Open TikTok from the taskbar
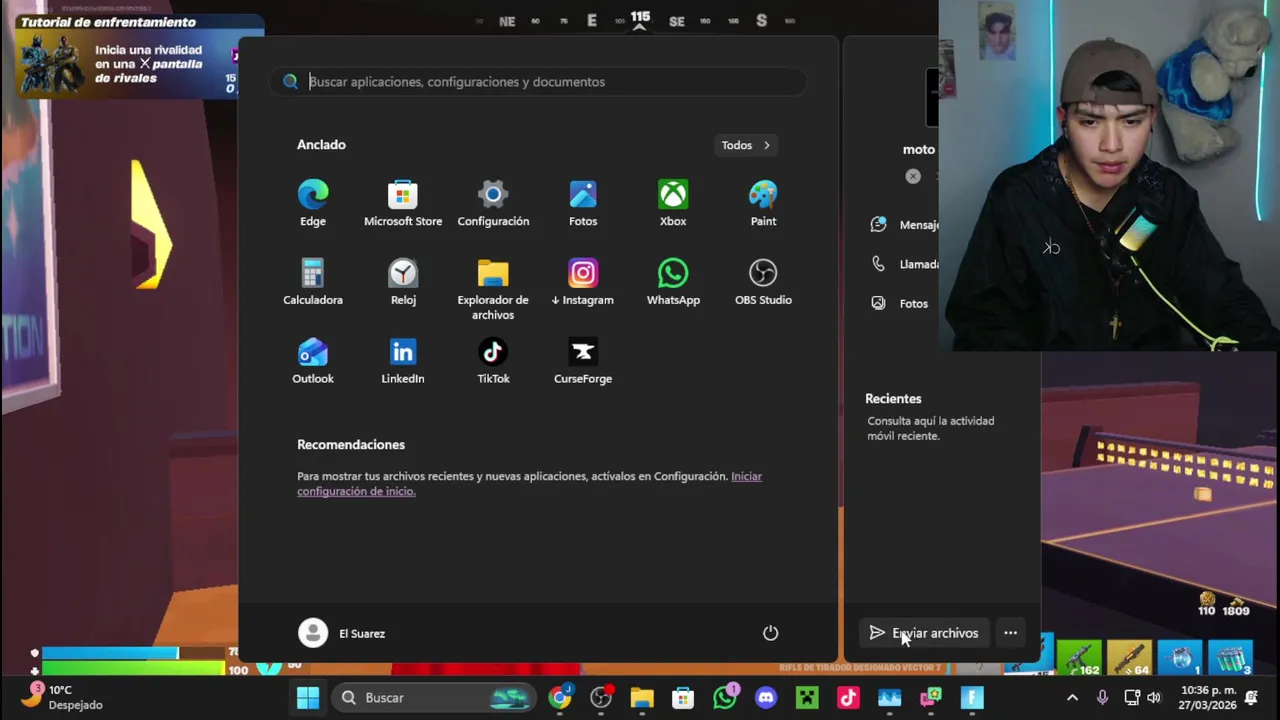 (x=848, y=698)
